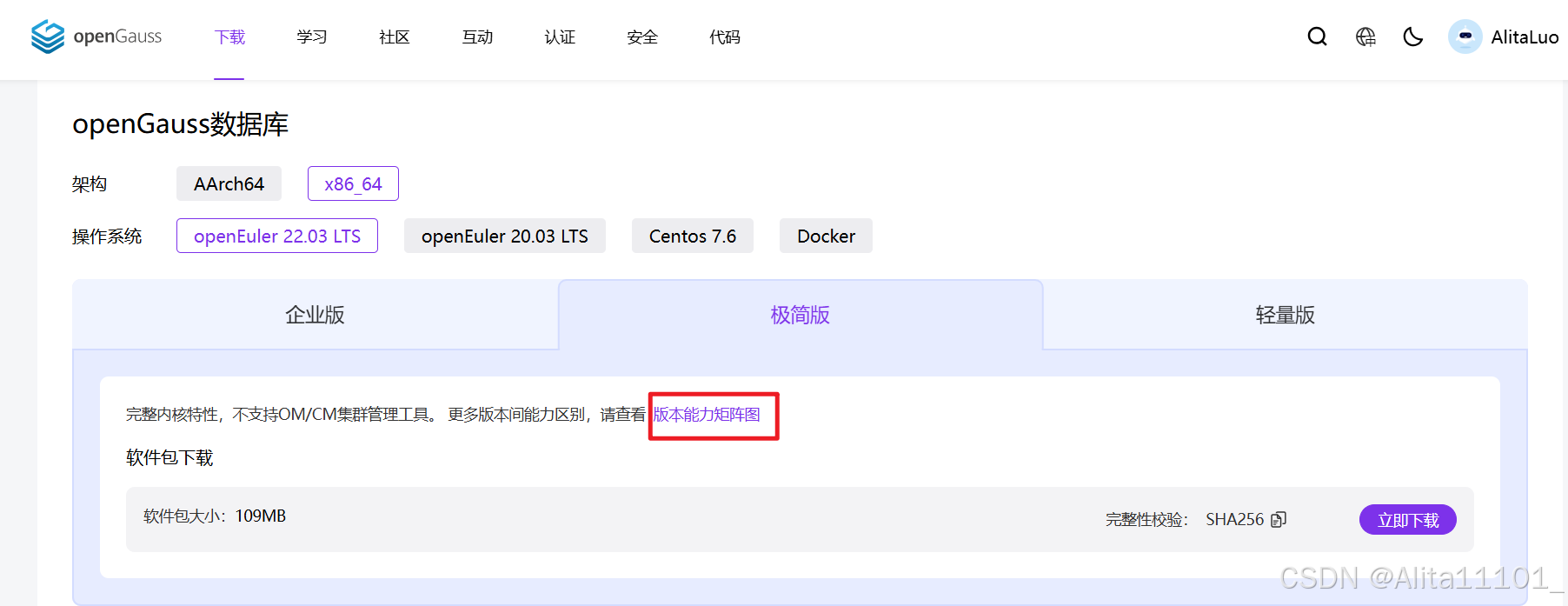Open the 版本能力矩阵图 link

tap(707, 415)
